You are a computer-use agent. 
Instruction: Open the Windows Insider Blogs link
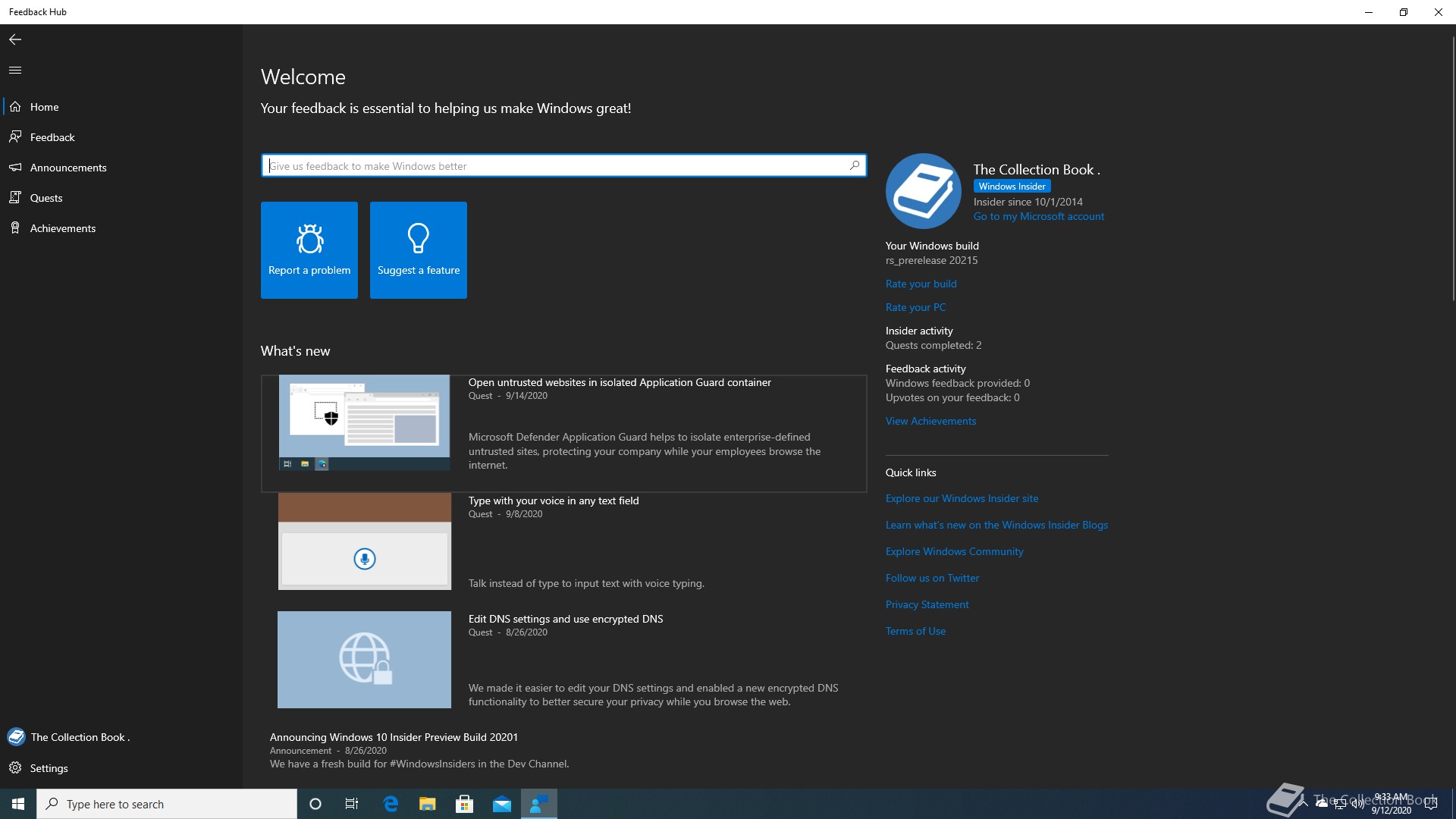(x=996, y=525)
